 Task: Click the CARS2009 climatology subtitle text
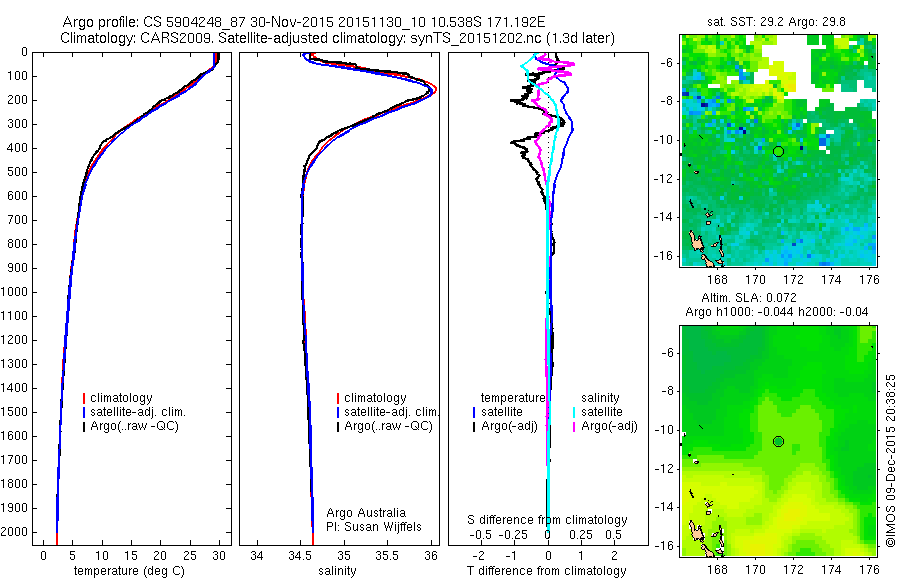tap(338, 38)
